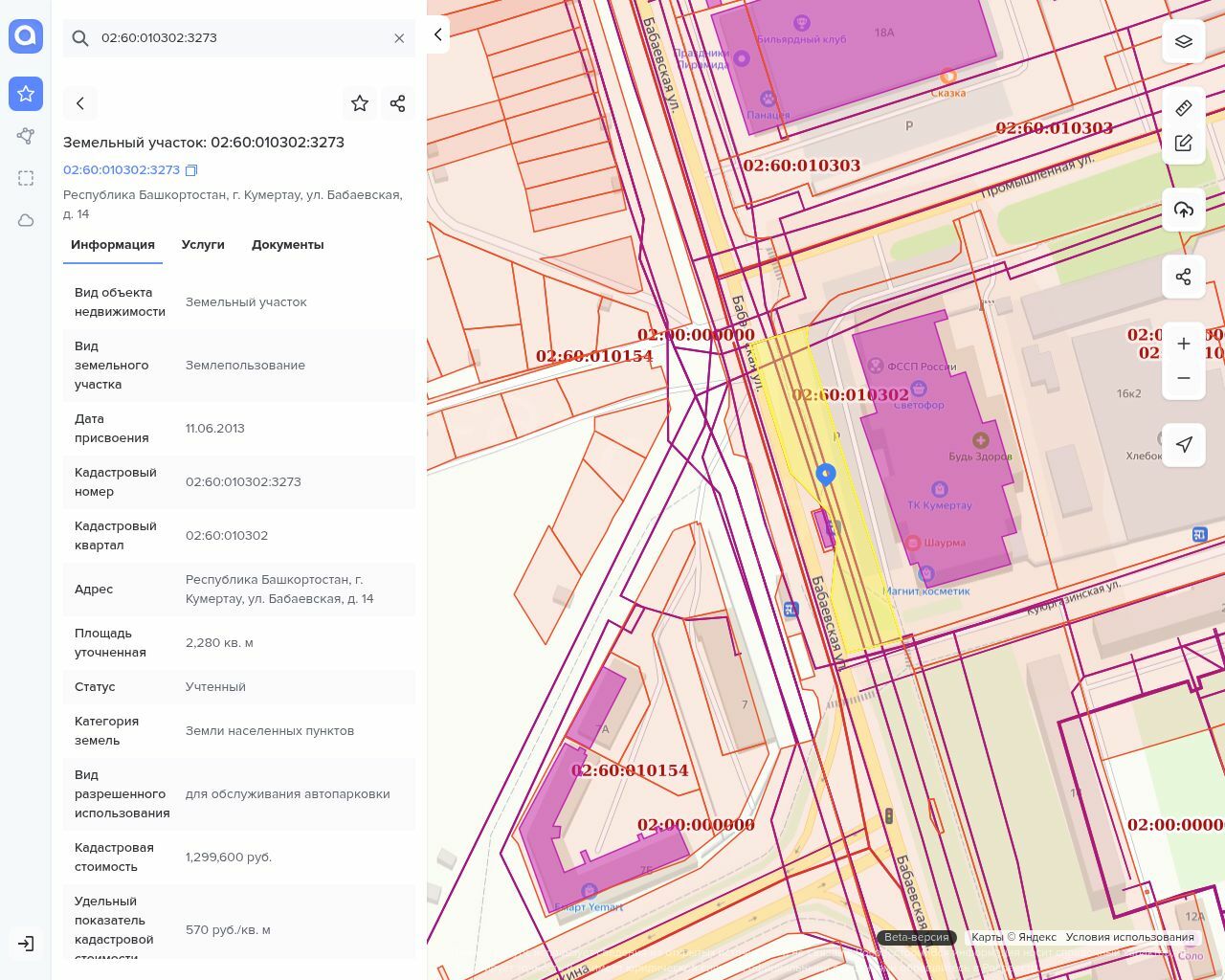Add parcel to favorites with star

pyautogui.click(x=360, y=103)
